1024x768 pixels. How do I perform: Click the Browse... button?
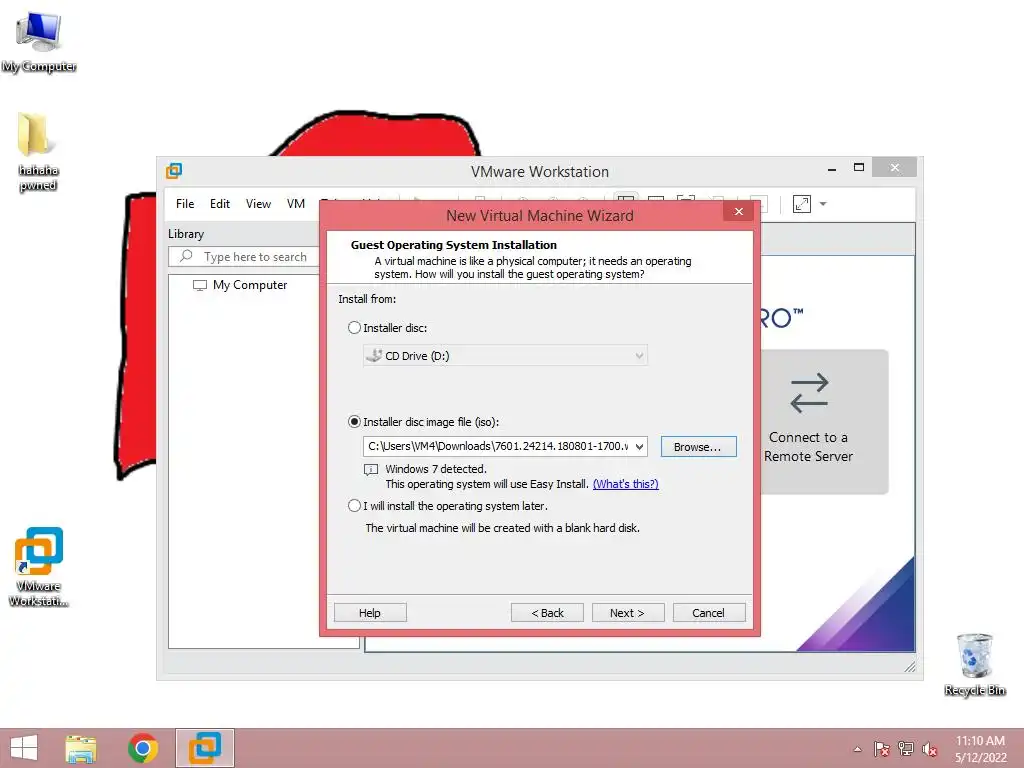click(x=698, y=447)
